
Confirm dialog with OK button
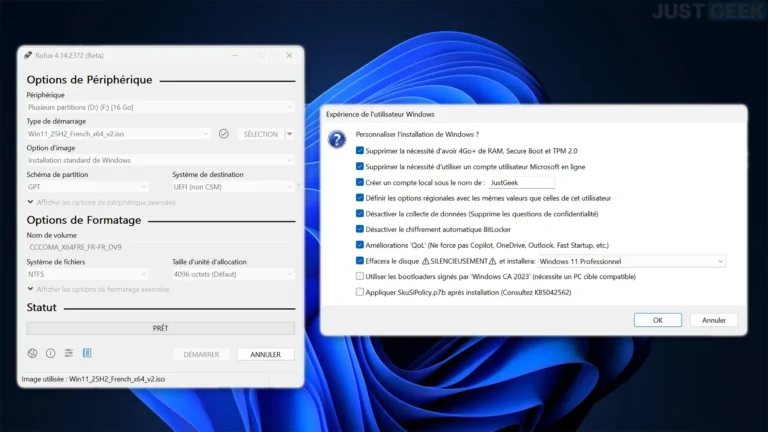[658, 320]
